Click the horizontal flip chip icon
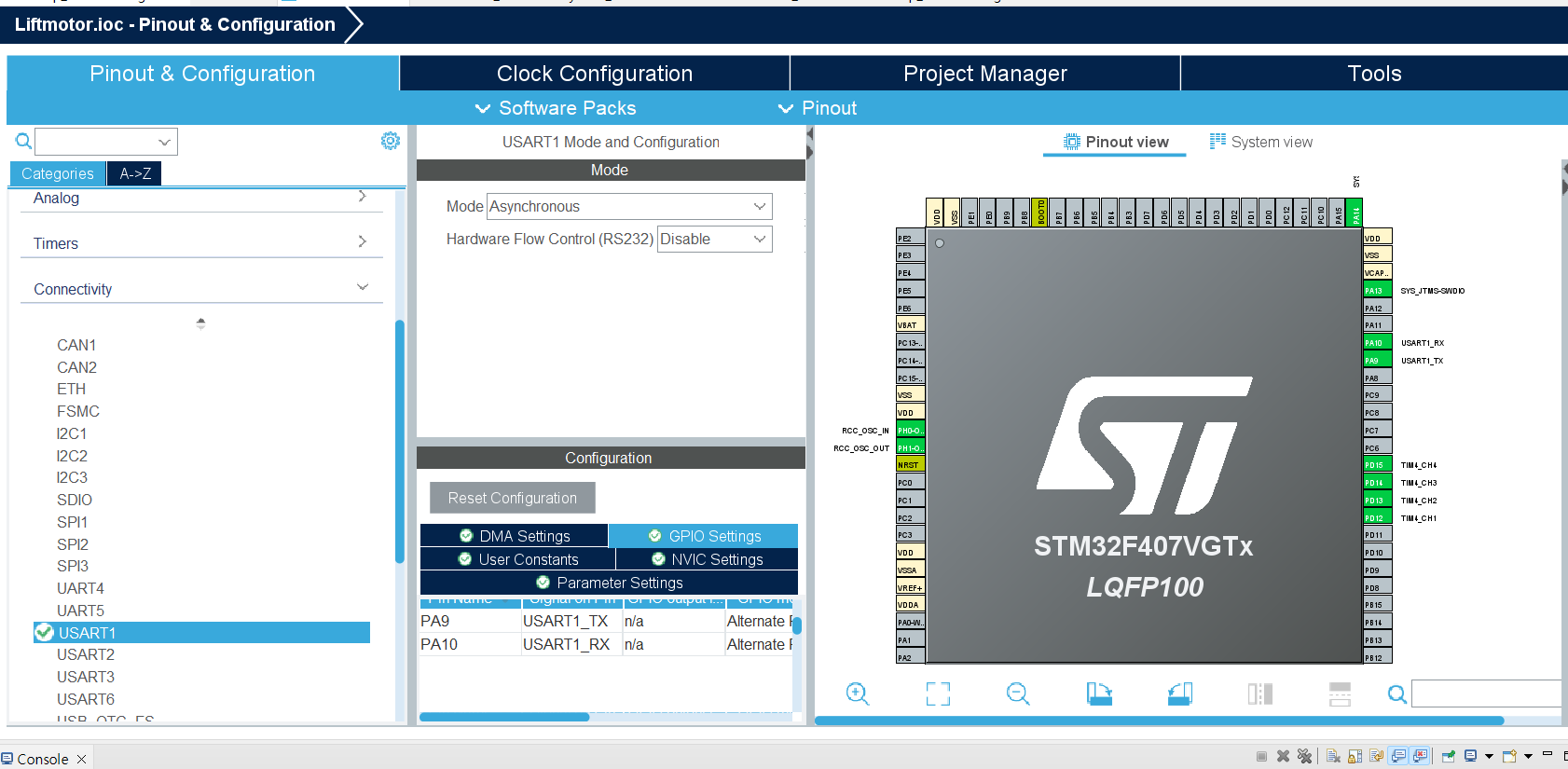The width and height of the screenshot is (1568, 769). [x=1260, y=693]
